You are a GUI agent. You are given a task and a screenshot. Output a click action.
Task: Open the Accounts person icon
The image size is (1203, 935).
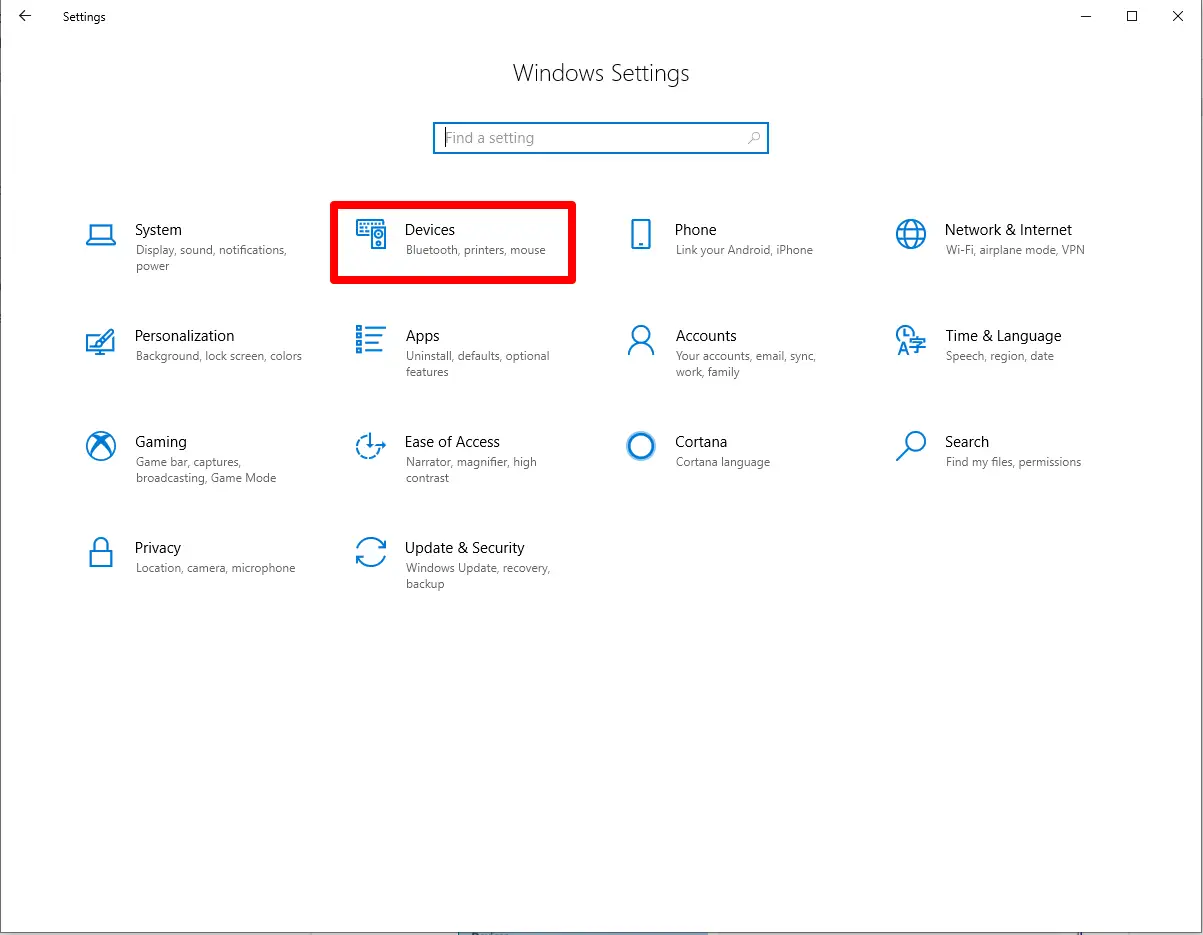pos(640,340)
